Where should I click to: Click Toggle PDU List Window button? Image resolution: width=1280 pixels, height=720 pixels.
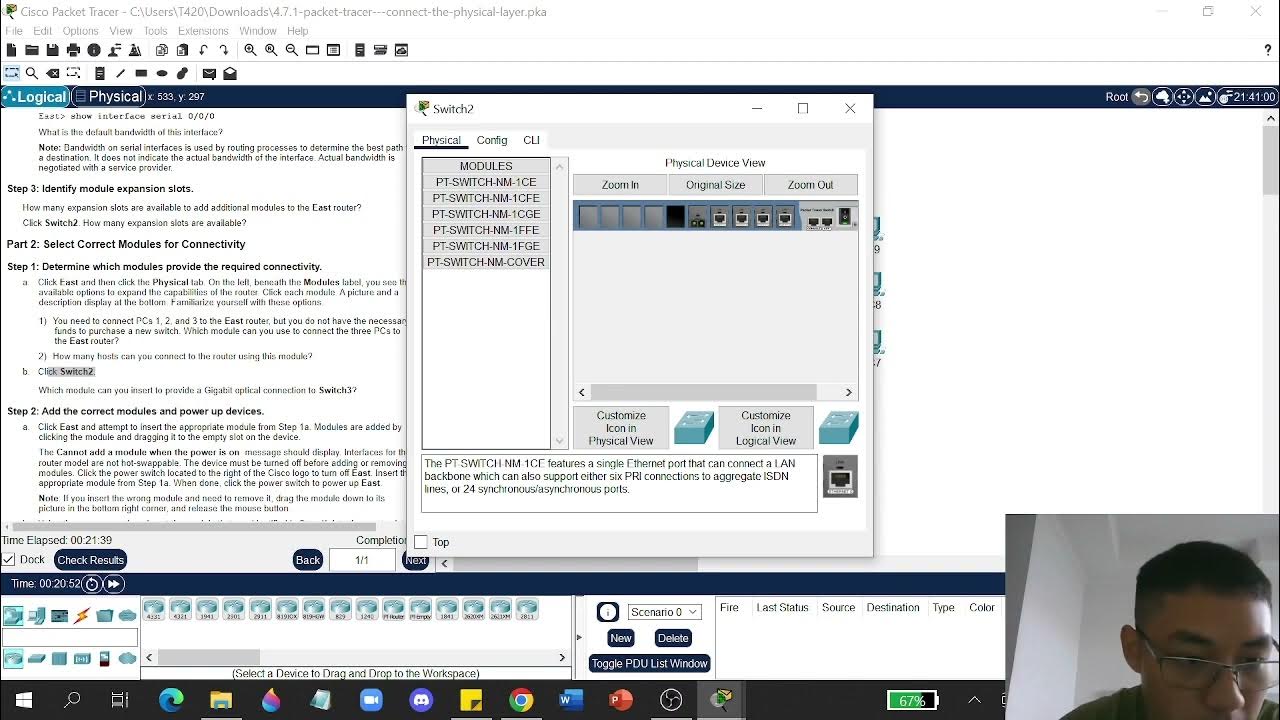pyautogui.click(x=649, y=664)
